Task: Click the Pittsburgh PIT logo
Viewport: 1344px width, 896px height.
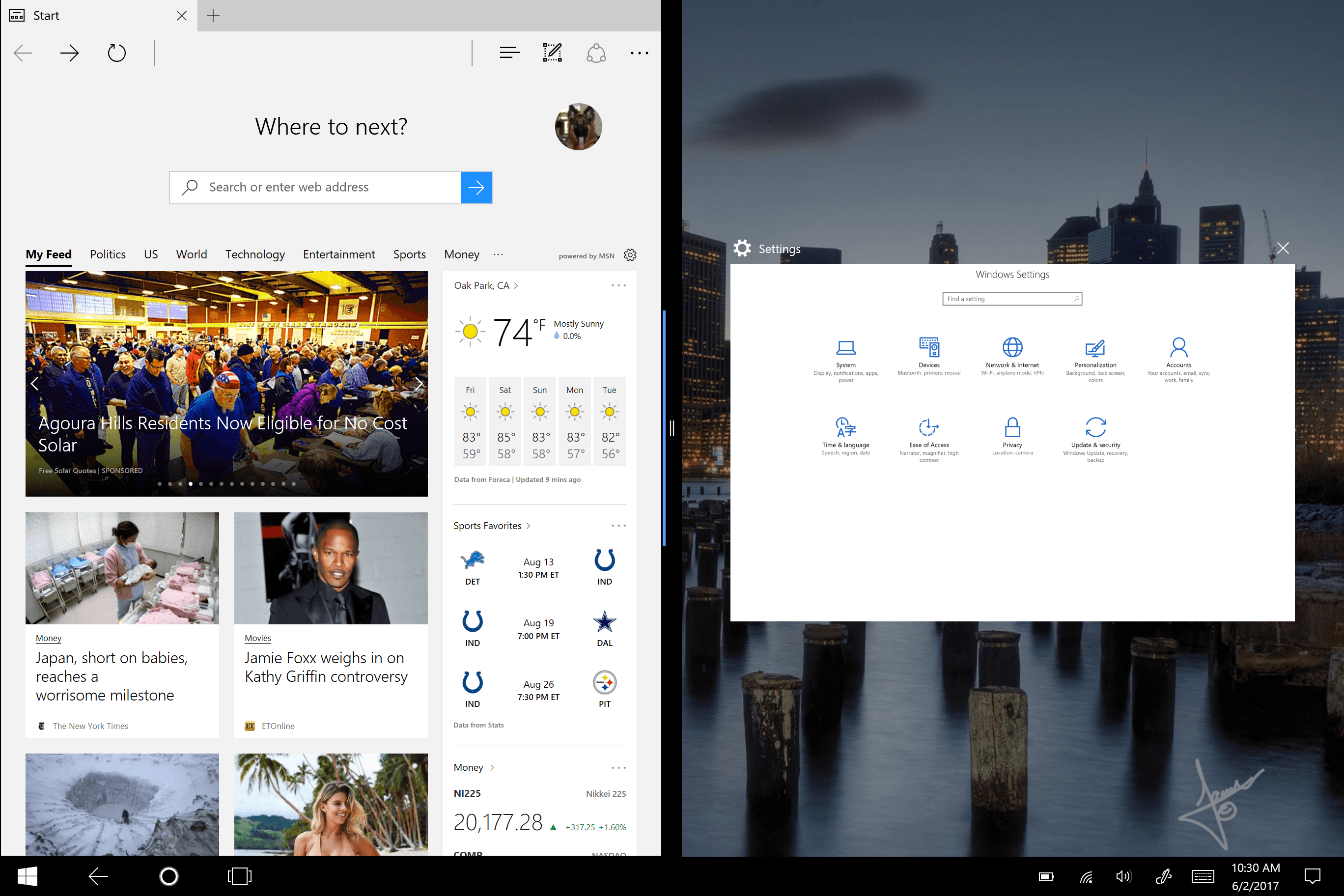Action: coord(605,682)
